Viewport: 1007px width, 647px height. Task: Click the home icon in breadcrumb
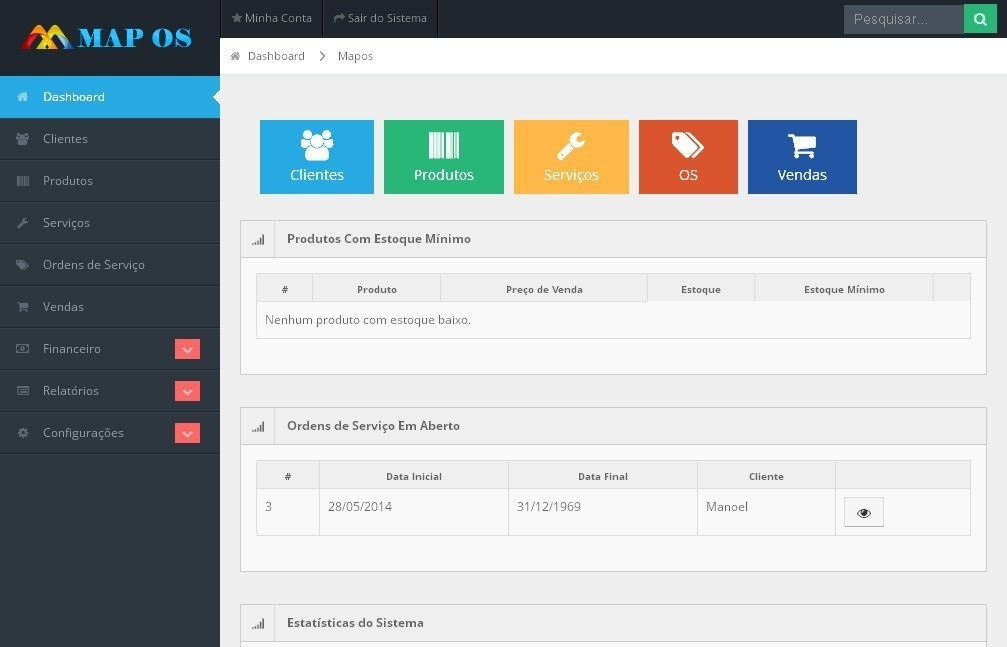(x=235, y=56)
